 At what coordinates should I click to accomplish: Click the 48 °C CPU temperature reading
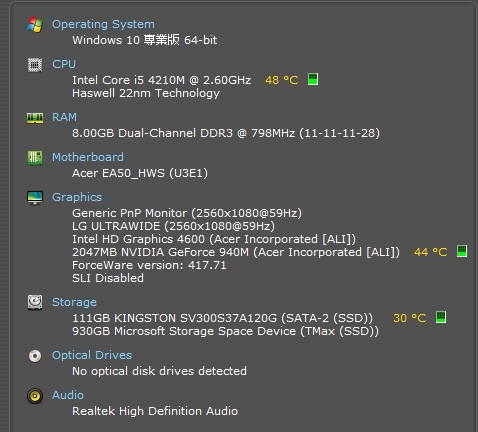coord(282,80)
